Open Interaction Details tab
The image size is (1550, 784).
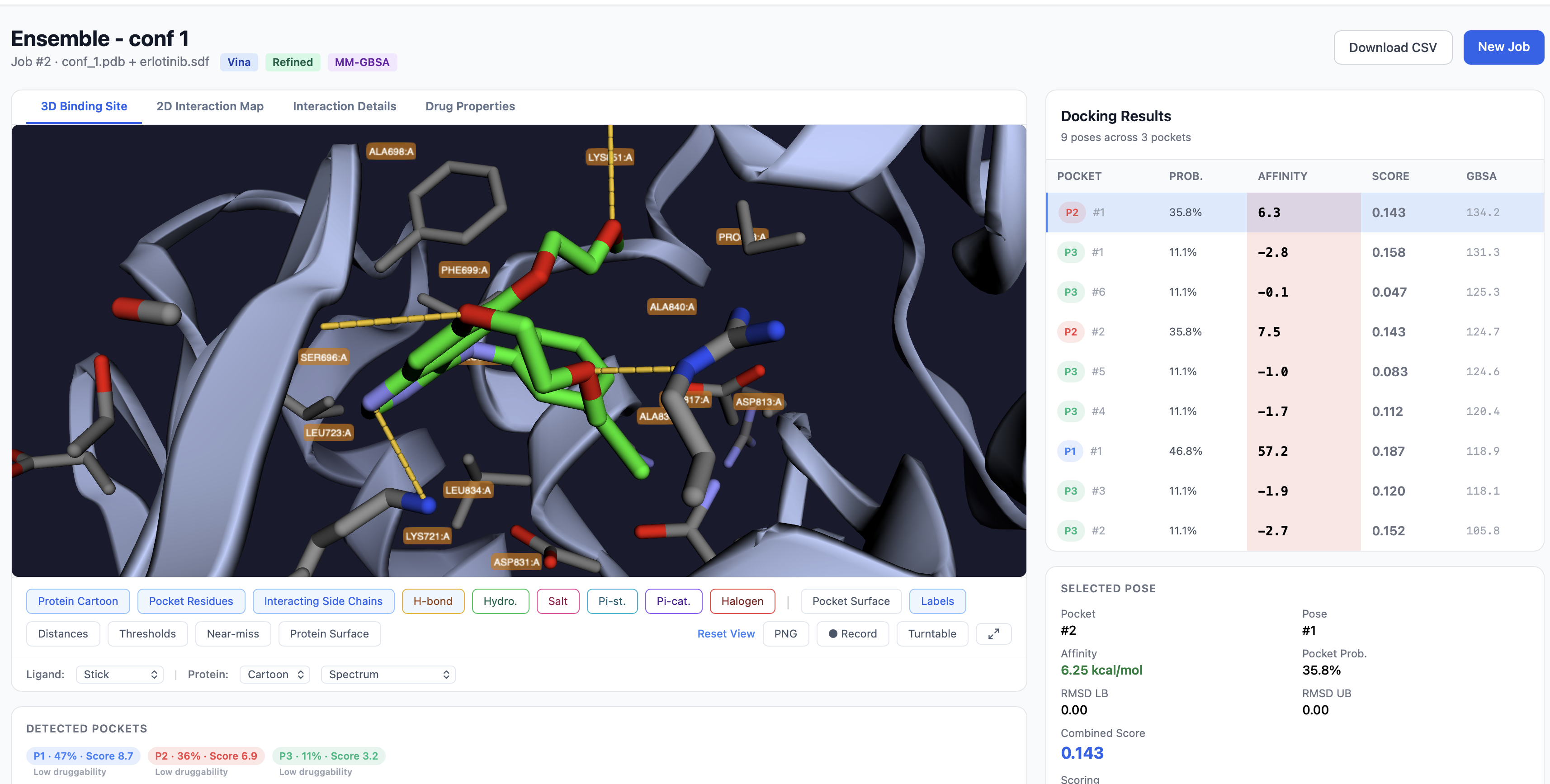tap(344, 107)
